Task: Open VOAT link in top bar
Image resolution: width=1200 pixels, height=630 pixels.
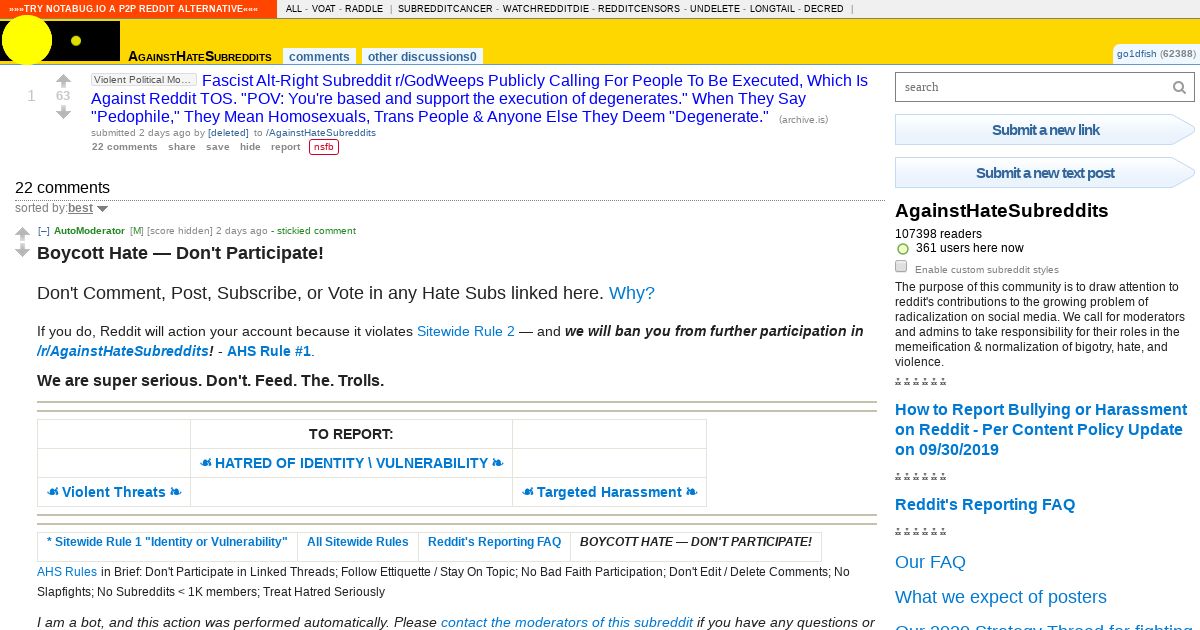Action: tap(324, 9)
